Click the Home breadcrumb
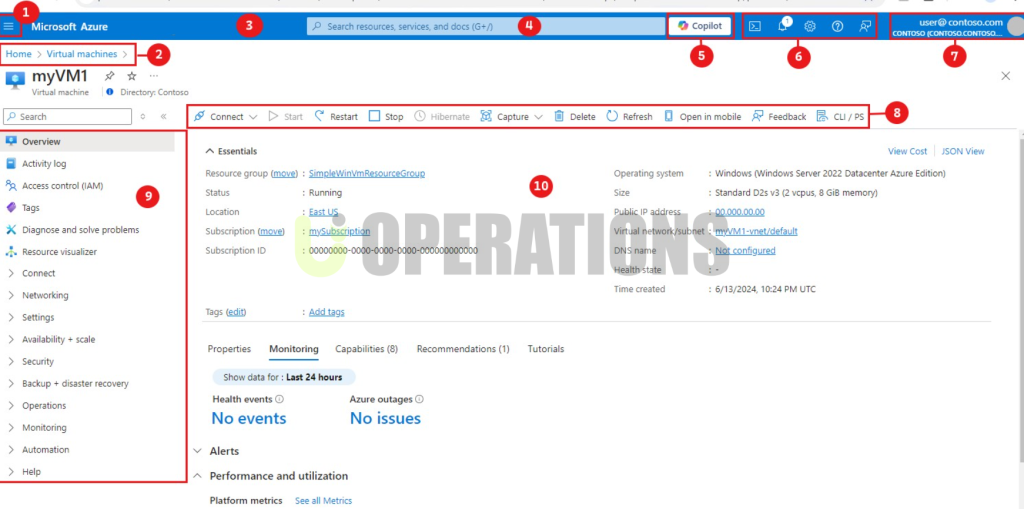Screen dimensions: 1024x509 point(19,54)
